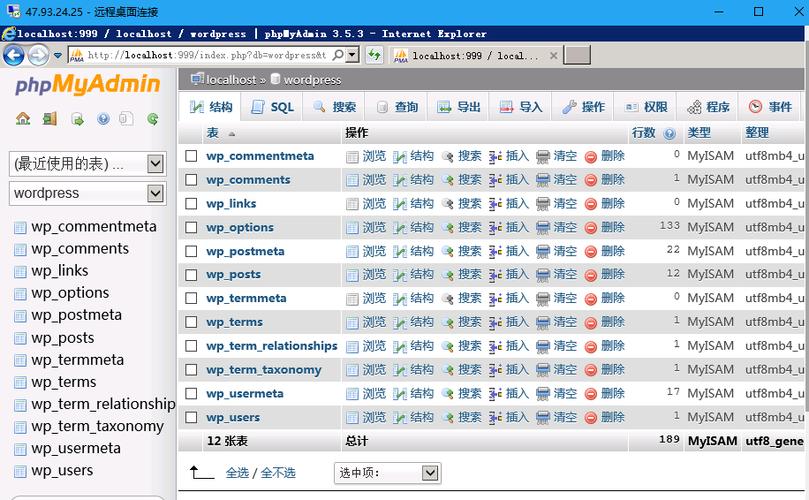The image size is (809, 500).
Task: Open the phpMyAdmin documentation help icon
Action: [x=103, y=119]
